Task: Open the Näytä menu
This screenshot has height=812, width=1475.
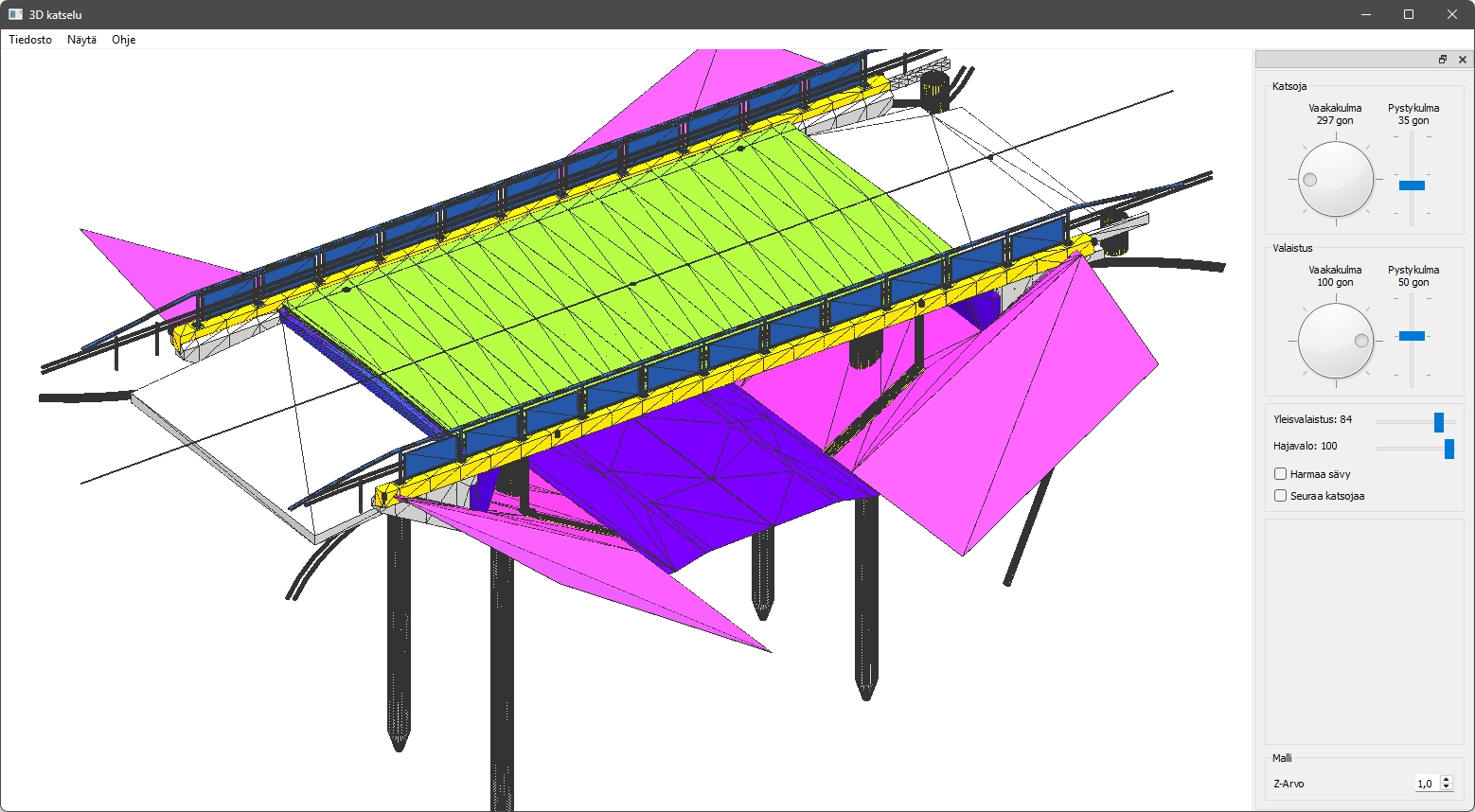Action: pos(81,40)
